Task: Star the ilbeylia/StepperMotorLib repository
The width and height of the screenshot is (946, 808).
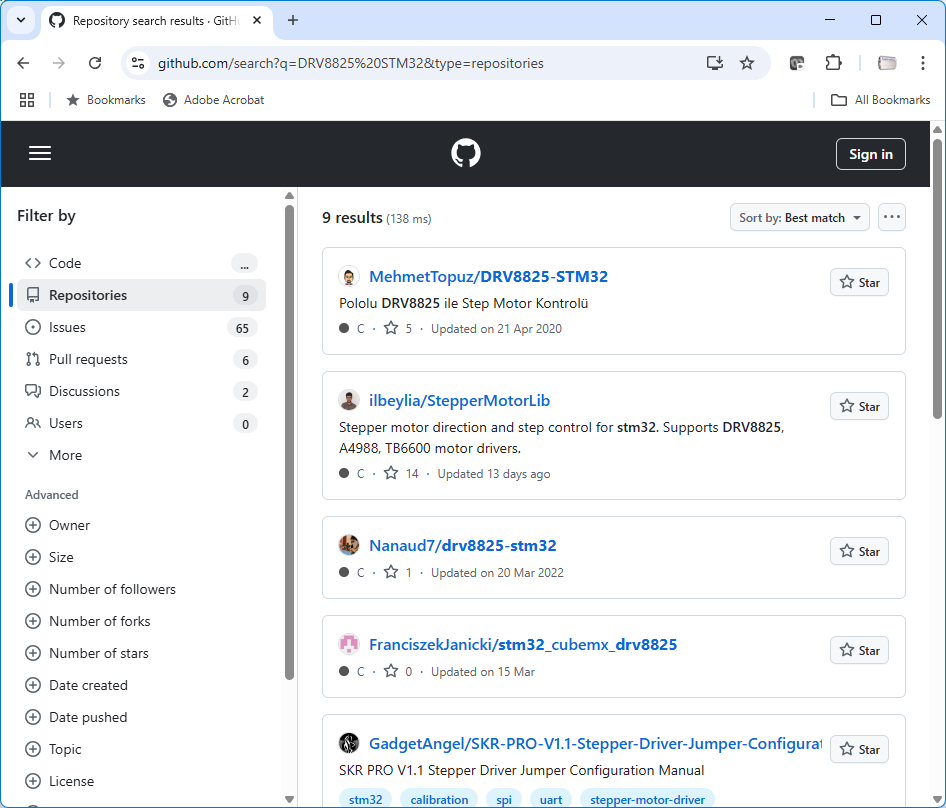Action: pos(859,407)
